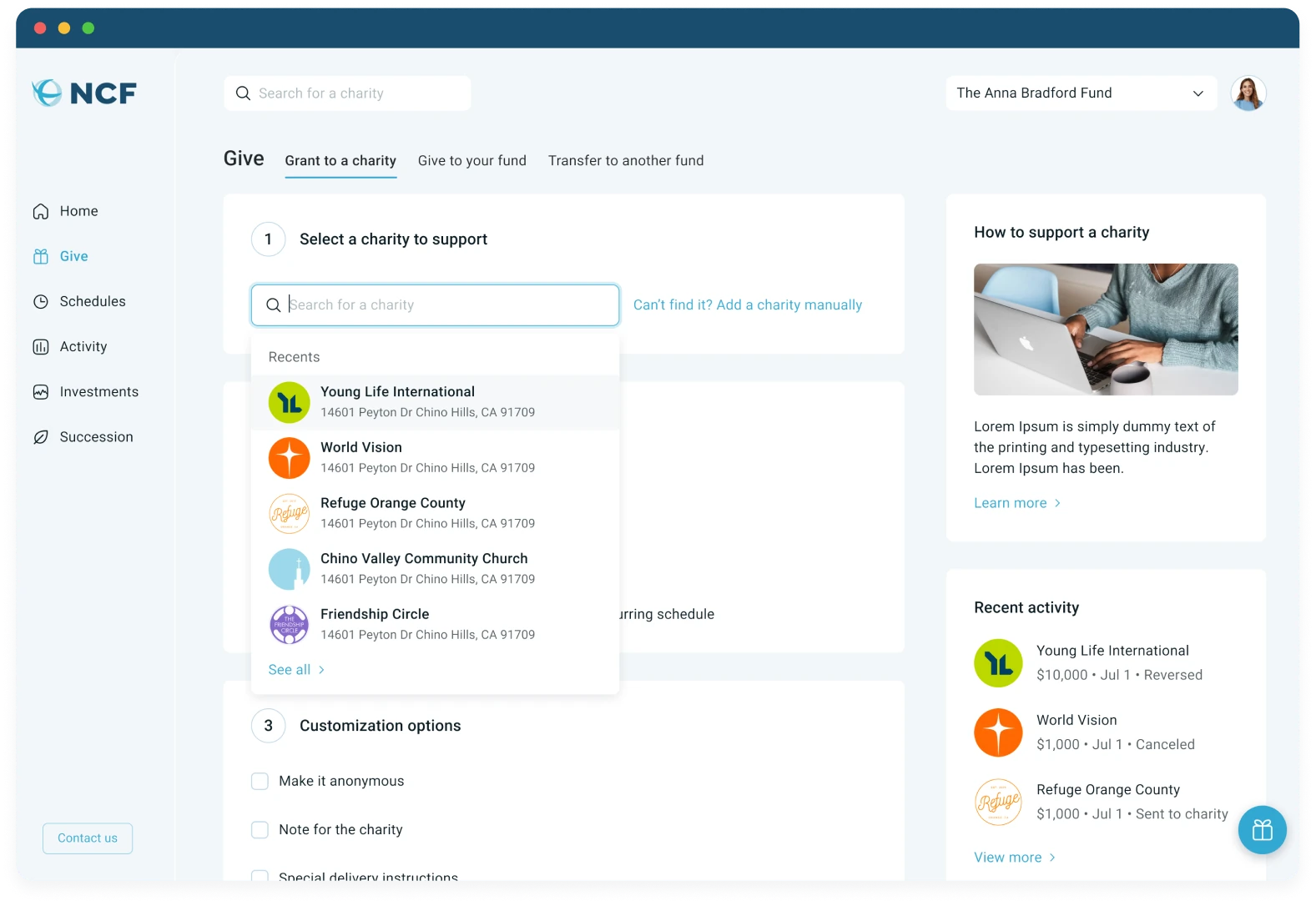
Task: Click Investments label in sidebar
Action: click(x=99, y=391)
